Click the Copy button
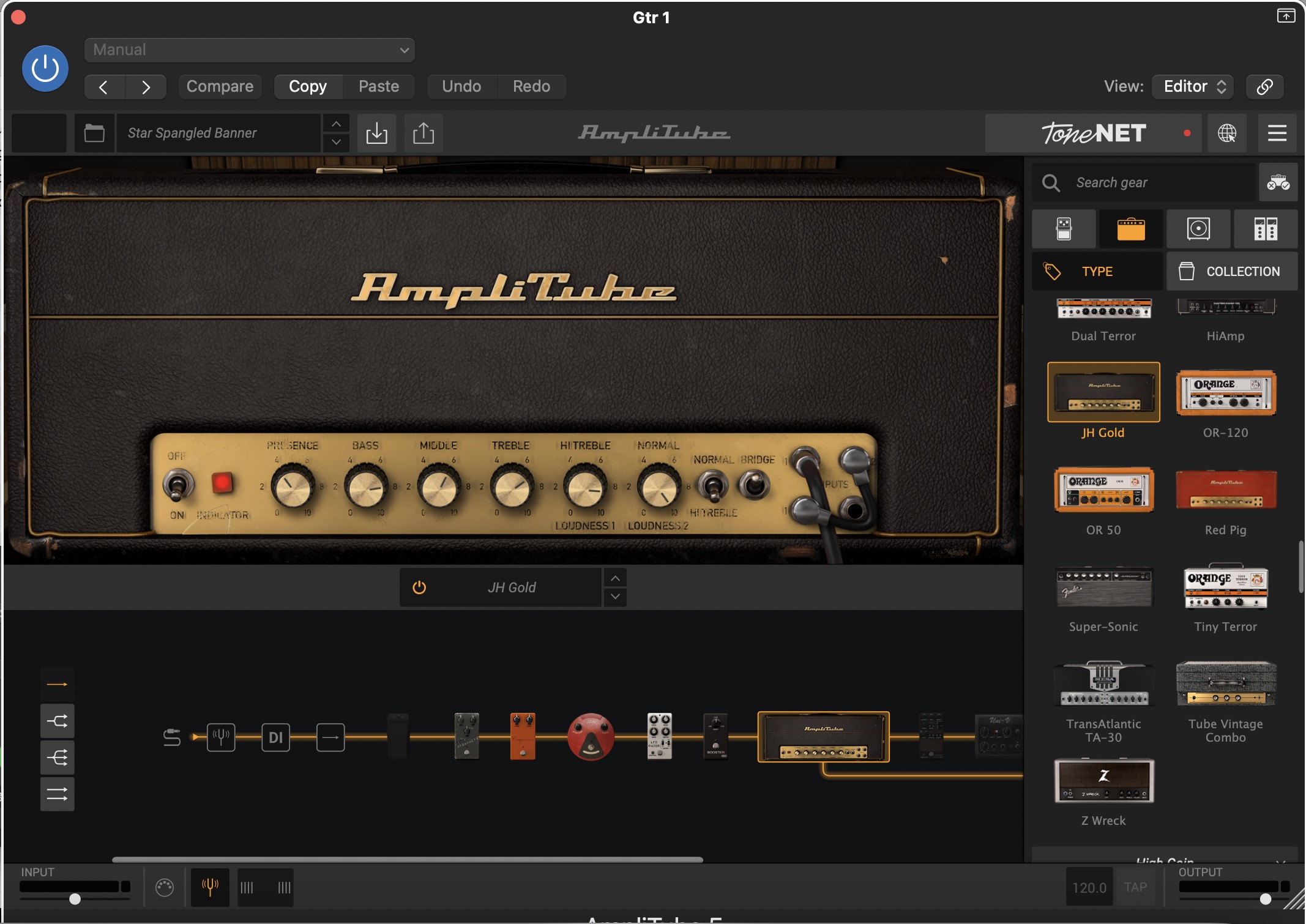The image size is (1306, 924). coord(308,86)
